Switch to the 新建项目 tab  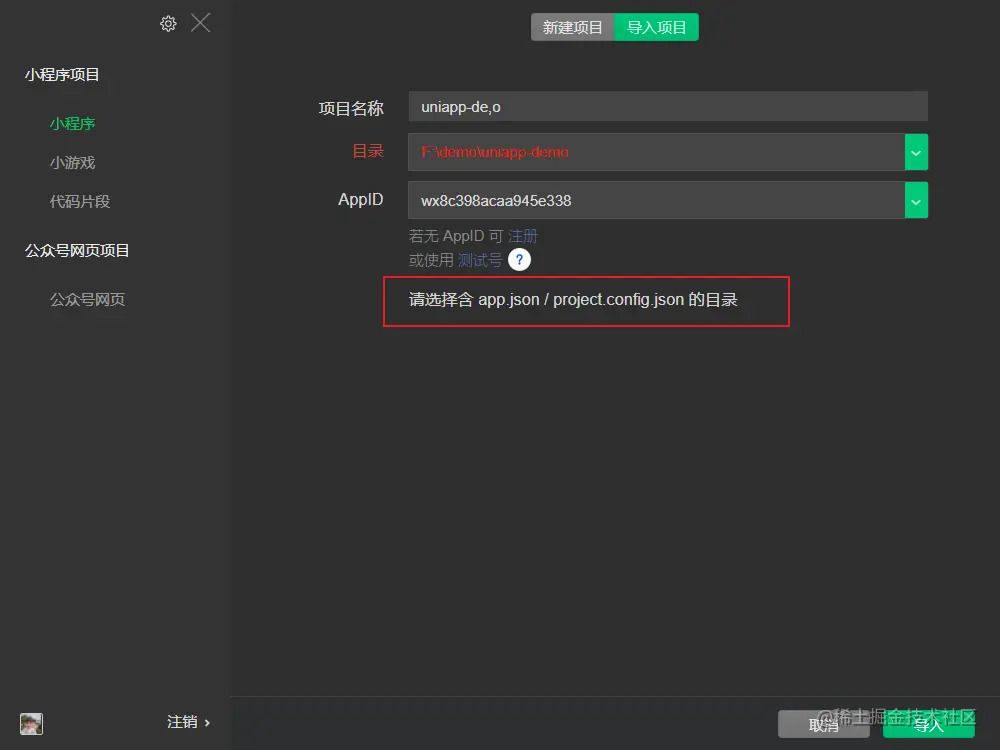(x=572, y=27)
